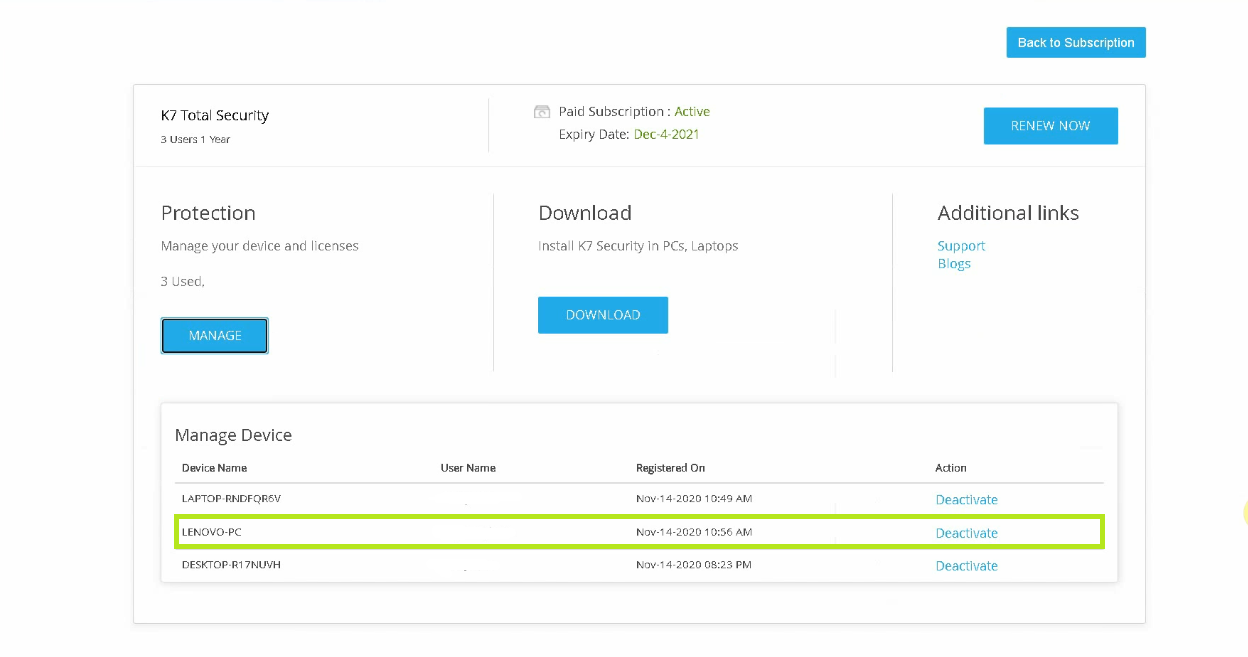Click the Dec-4-2021 expiry date

click(x=666, y=134)
